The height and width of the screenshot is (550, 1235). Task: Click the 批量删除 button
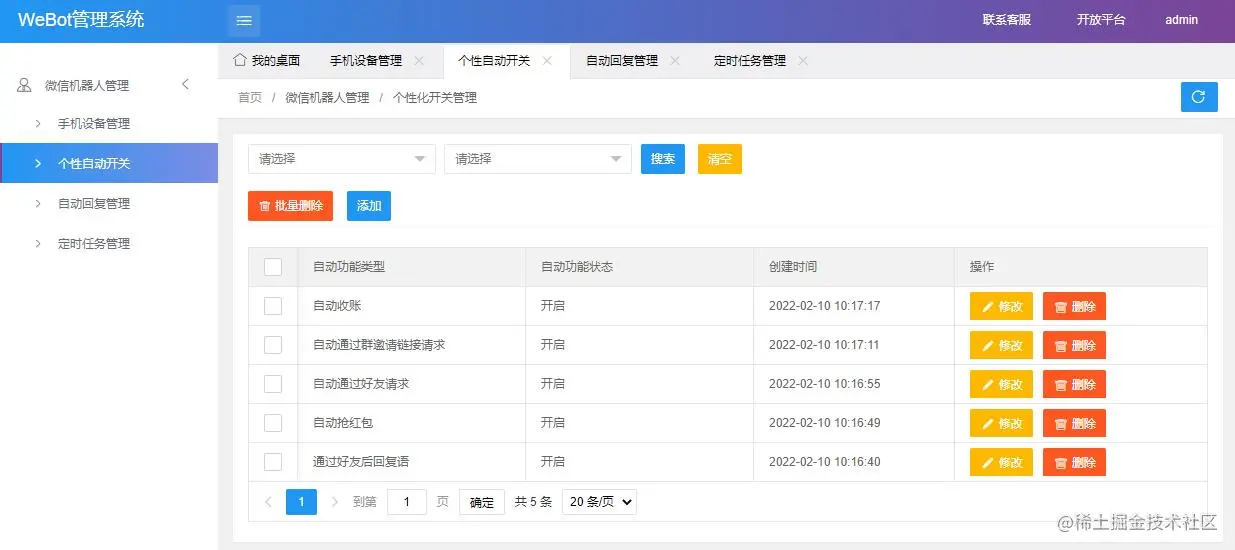tap(290, 206)
